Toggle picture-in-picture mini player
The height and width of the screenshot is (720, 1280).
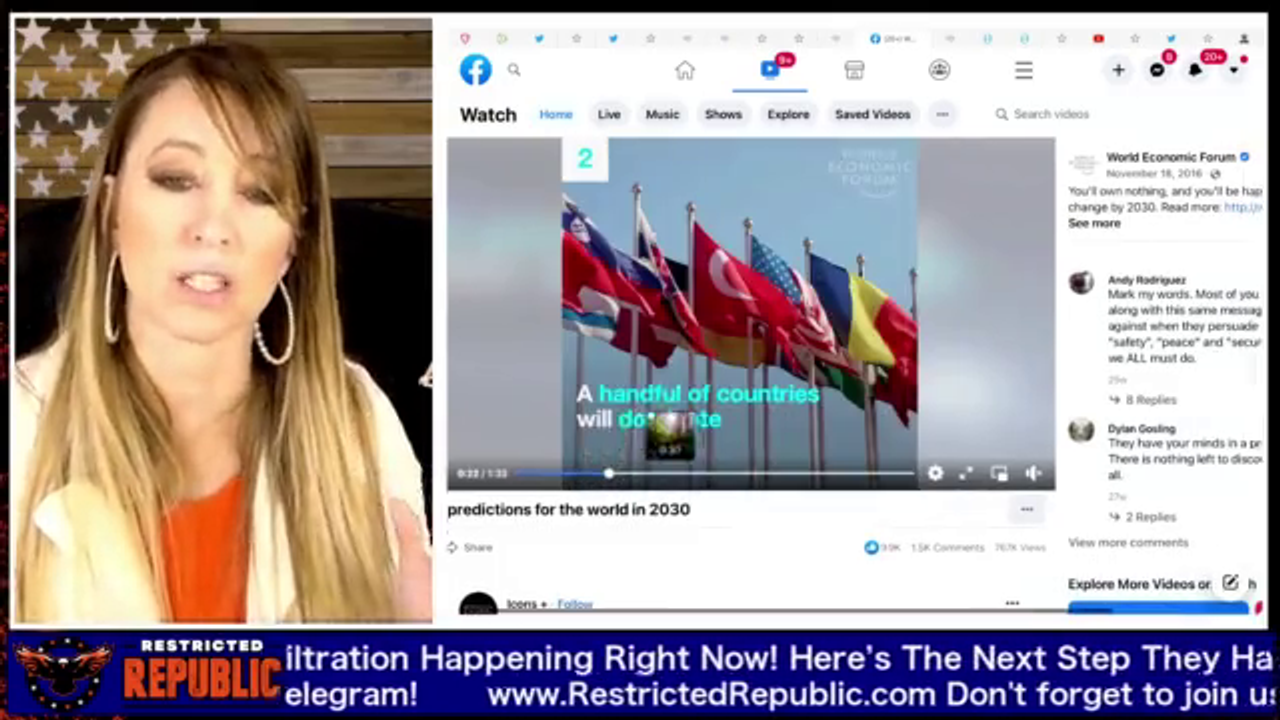[999, 473]
